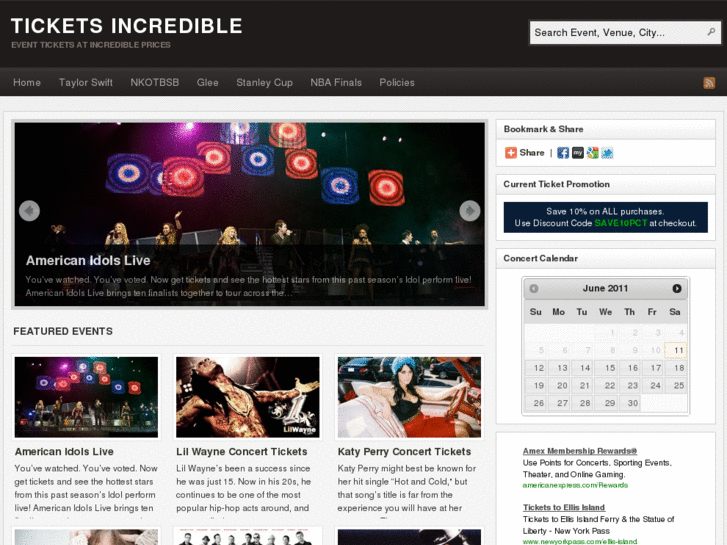Open American Idols Live slider heading
The image size is (727, 545).
(88, 261)
